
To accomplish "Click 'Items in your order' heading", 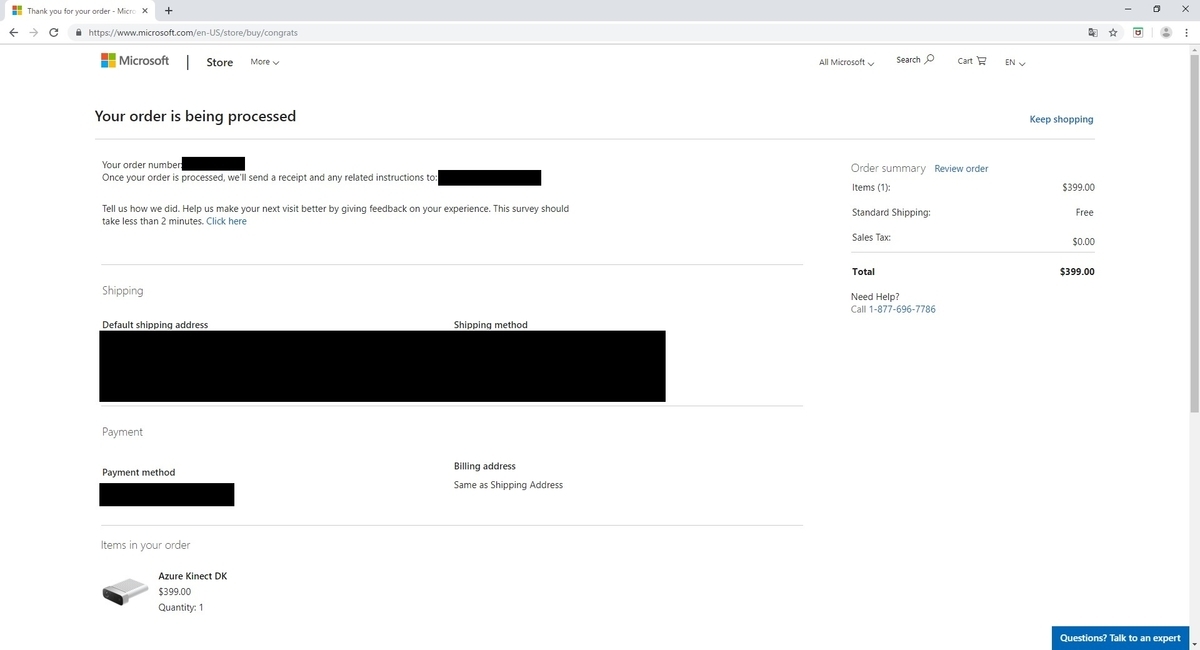I will click(146, 545).
